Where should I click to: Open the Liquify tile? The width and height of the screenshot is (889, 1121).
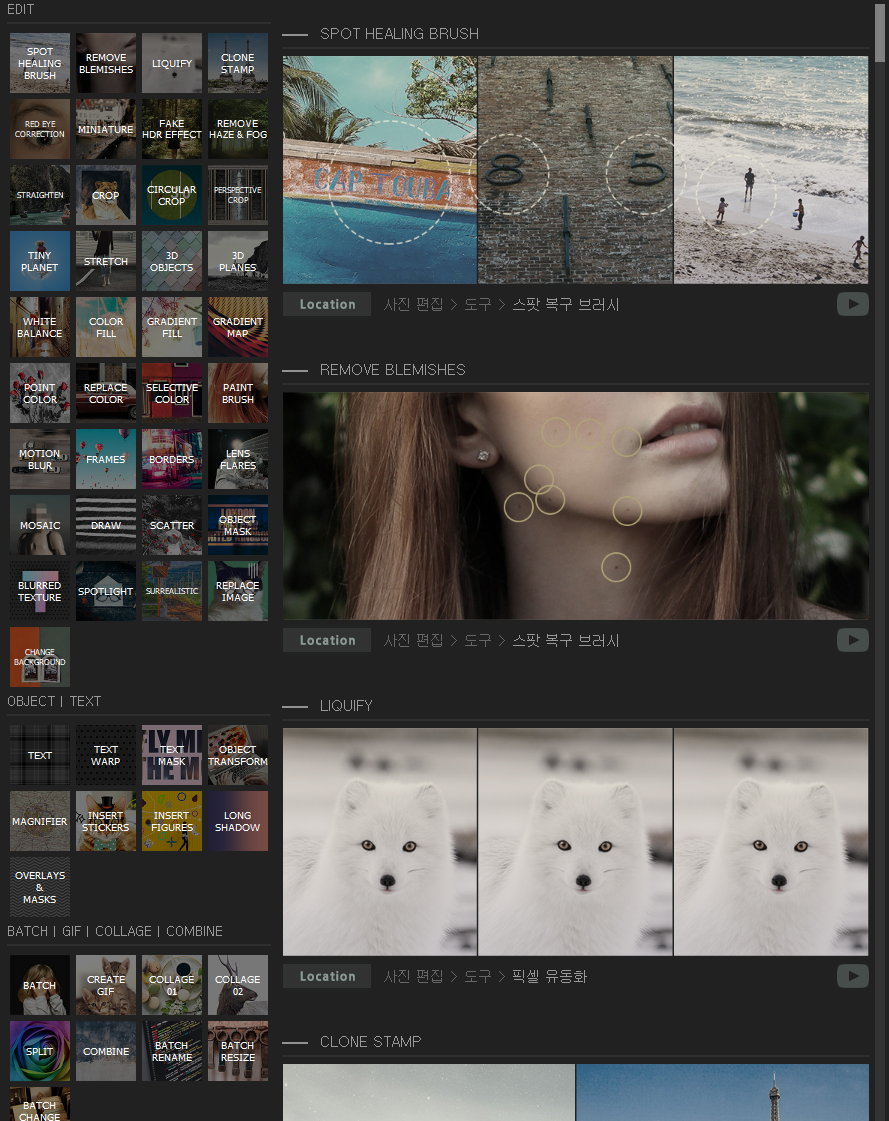[x=172, y=63]
